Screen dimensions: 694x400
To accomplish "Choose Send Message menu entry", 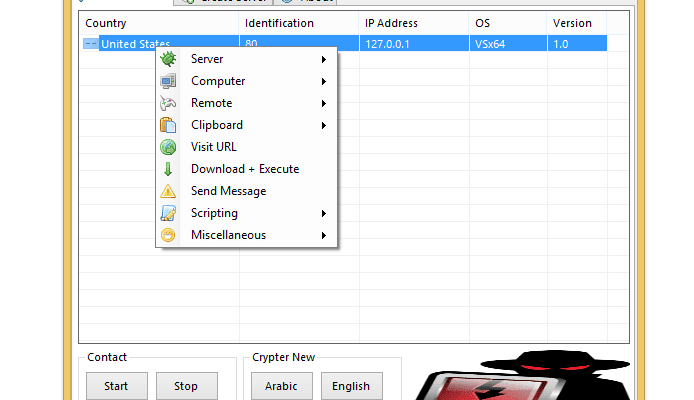I will click(x=228, y=191).
